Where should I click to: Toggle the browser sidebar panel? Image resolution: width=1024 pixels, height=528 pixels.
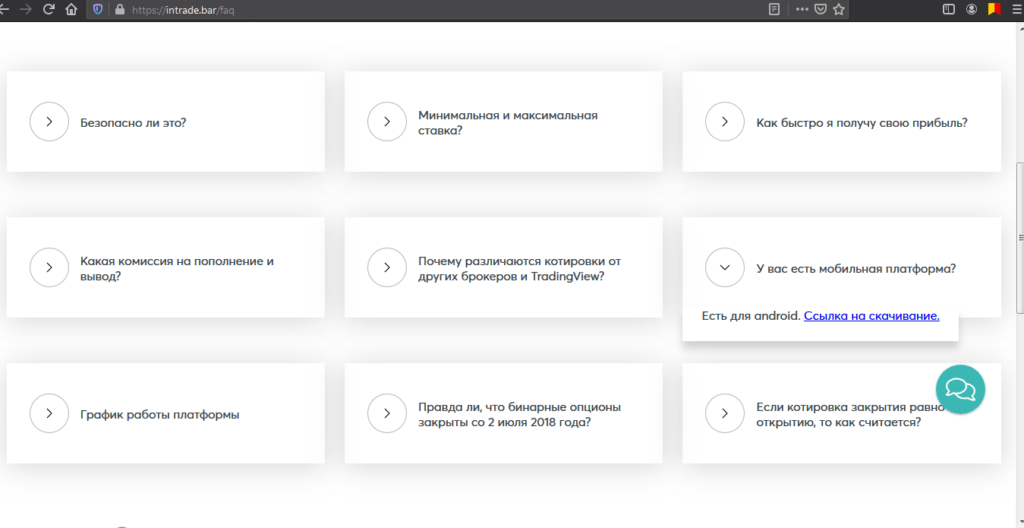click(949, 9)
